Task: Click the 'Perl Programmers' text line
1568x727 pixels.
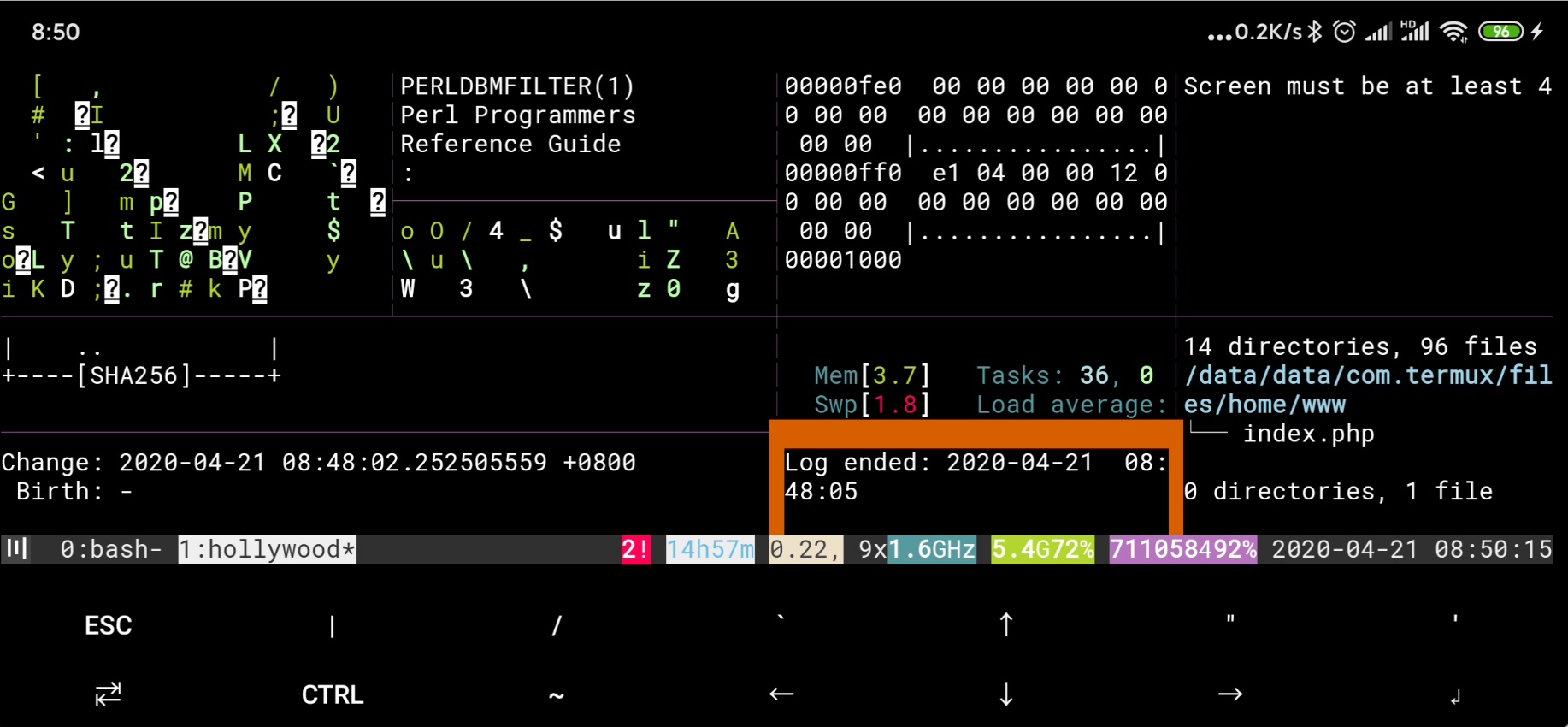Action: [517, 115]
